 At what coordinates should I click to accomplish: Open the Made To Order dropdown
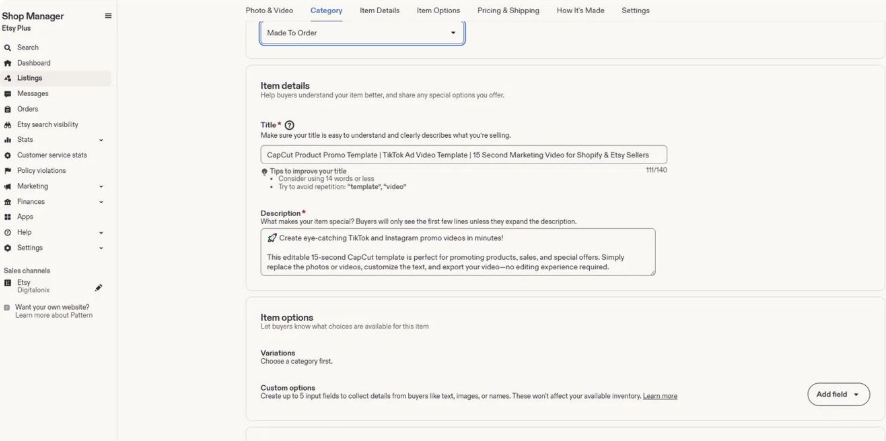(x=362, y=33)
